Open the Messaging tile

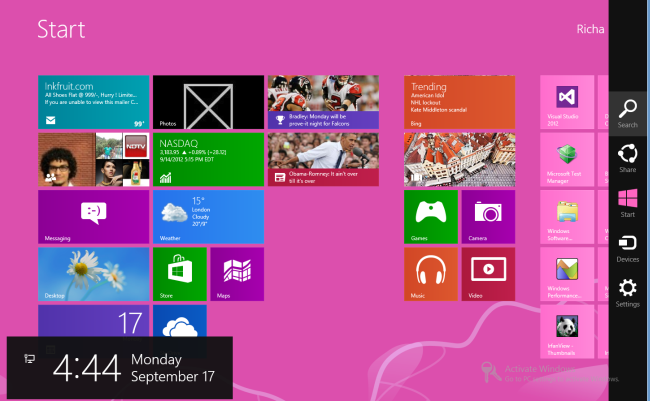click(94, 217)
